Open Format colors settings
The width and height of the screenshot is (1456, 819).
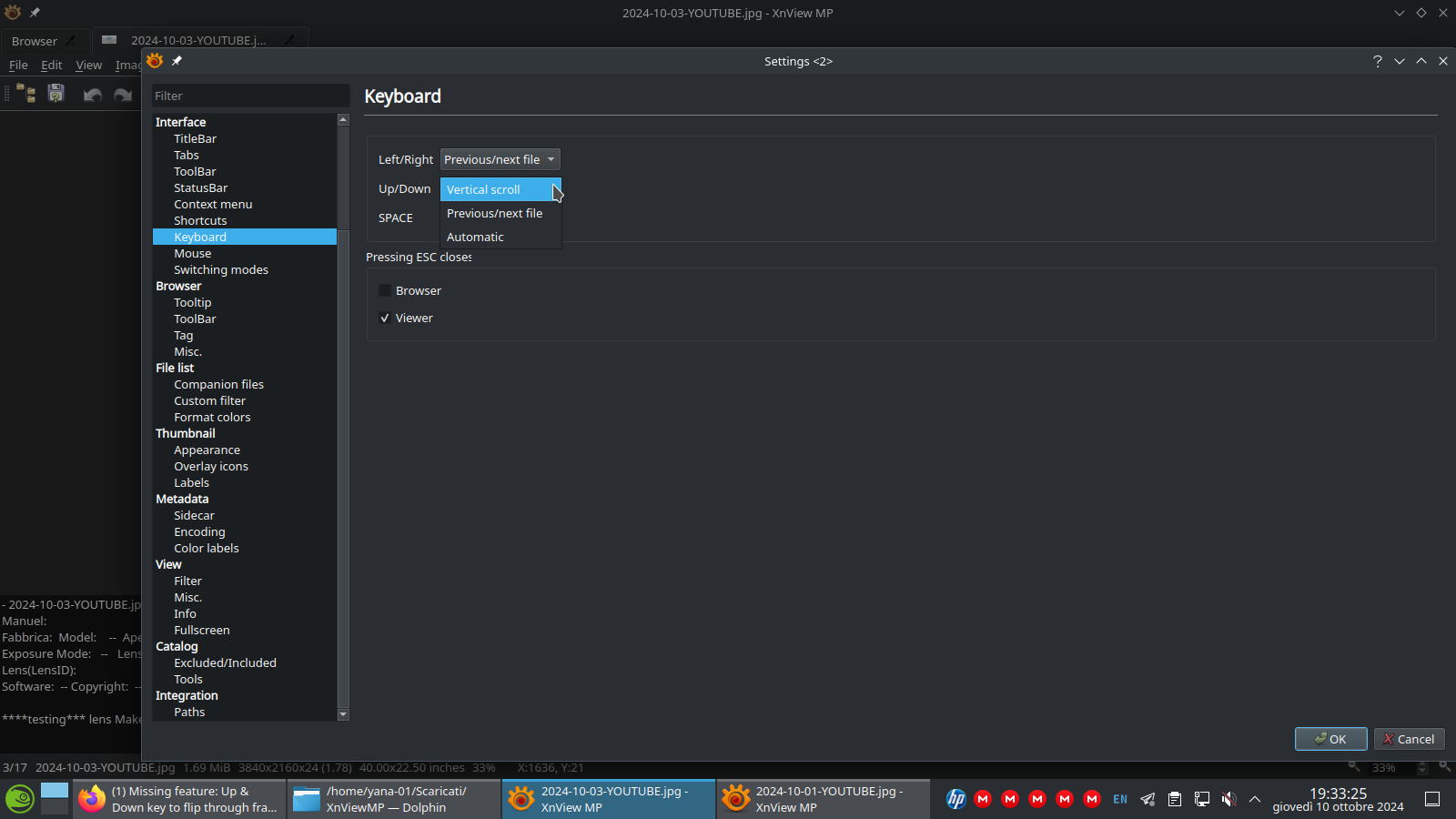point(212,418)
